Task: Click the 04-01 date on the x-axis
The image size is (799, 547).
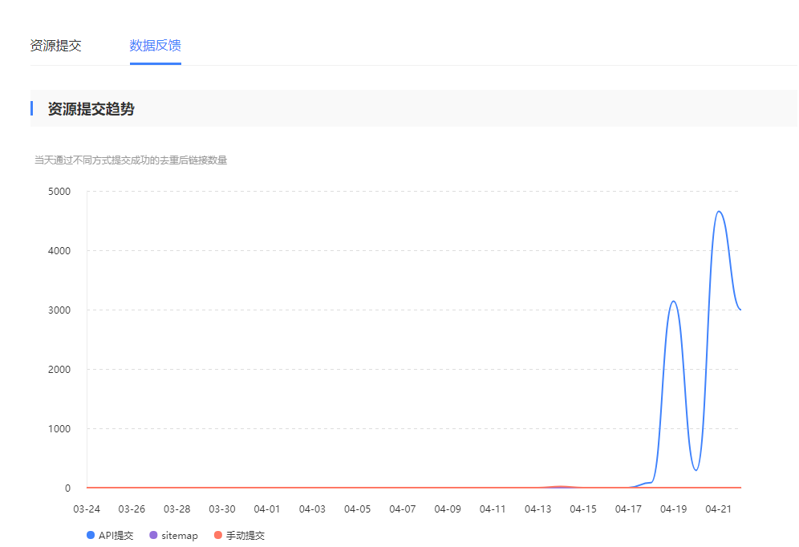Action: (x=267, y=509)
